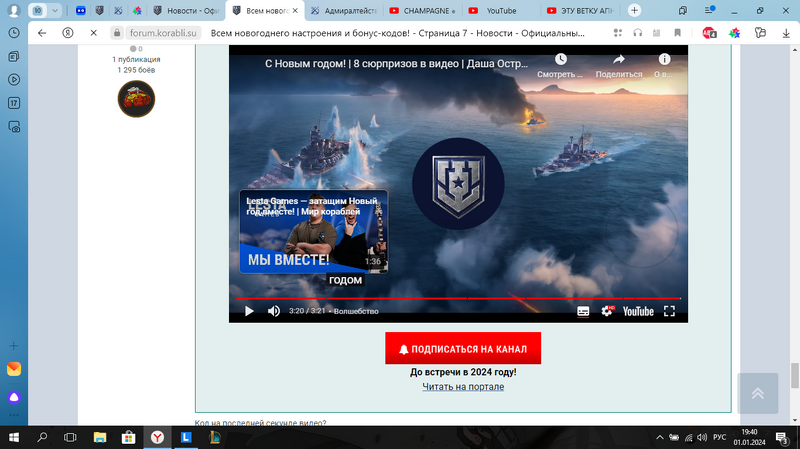
Task: Click the Share arrow on the video
Action: 619,60
